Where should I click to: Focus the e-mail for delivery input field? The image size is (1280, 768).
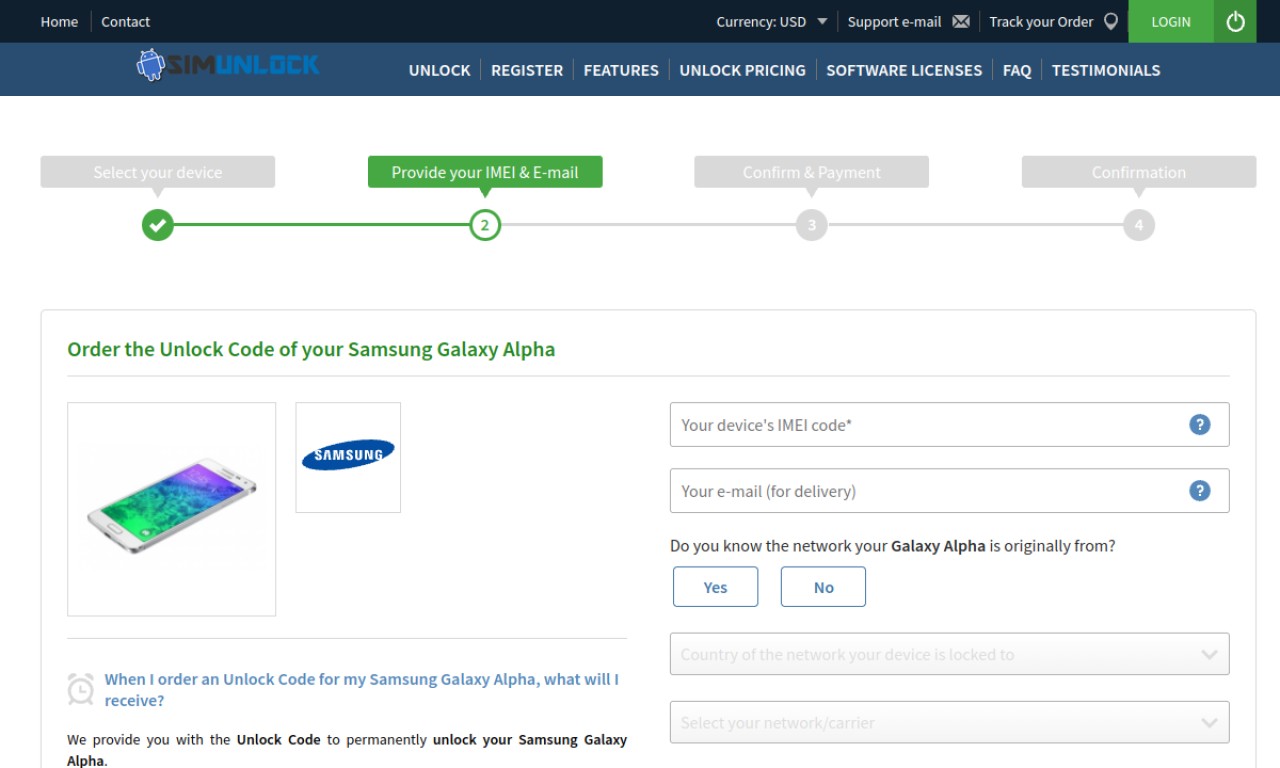[949, 490]
